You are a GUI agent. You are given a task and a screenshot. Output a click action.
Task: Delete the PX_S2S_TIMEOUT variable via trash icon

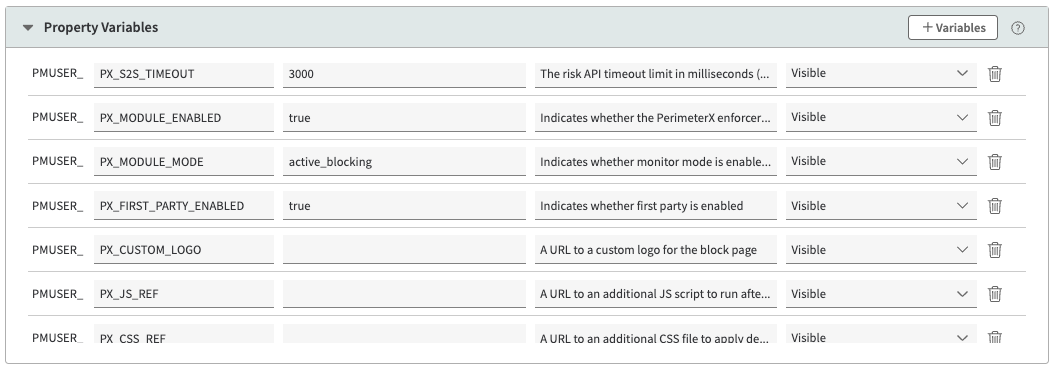click(995, 74)
